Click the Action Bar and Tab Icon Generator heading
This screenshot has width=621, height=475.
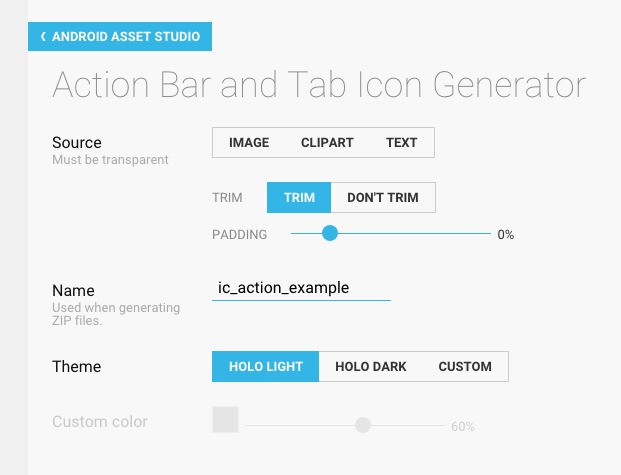[x=319, y=85]
